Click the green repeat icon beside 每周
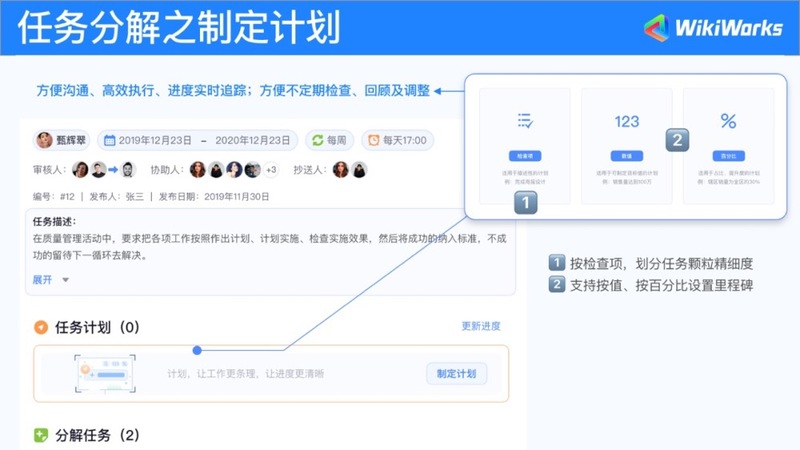This screenshot has height=450, width=800. point(317,141)
